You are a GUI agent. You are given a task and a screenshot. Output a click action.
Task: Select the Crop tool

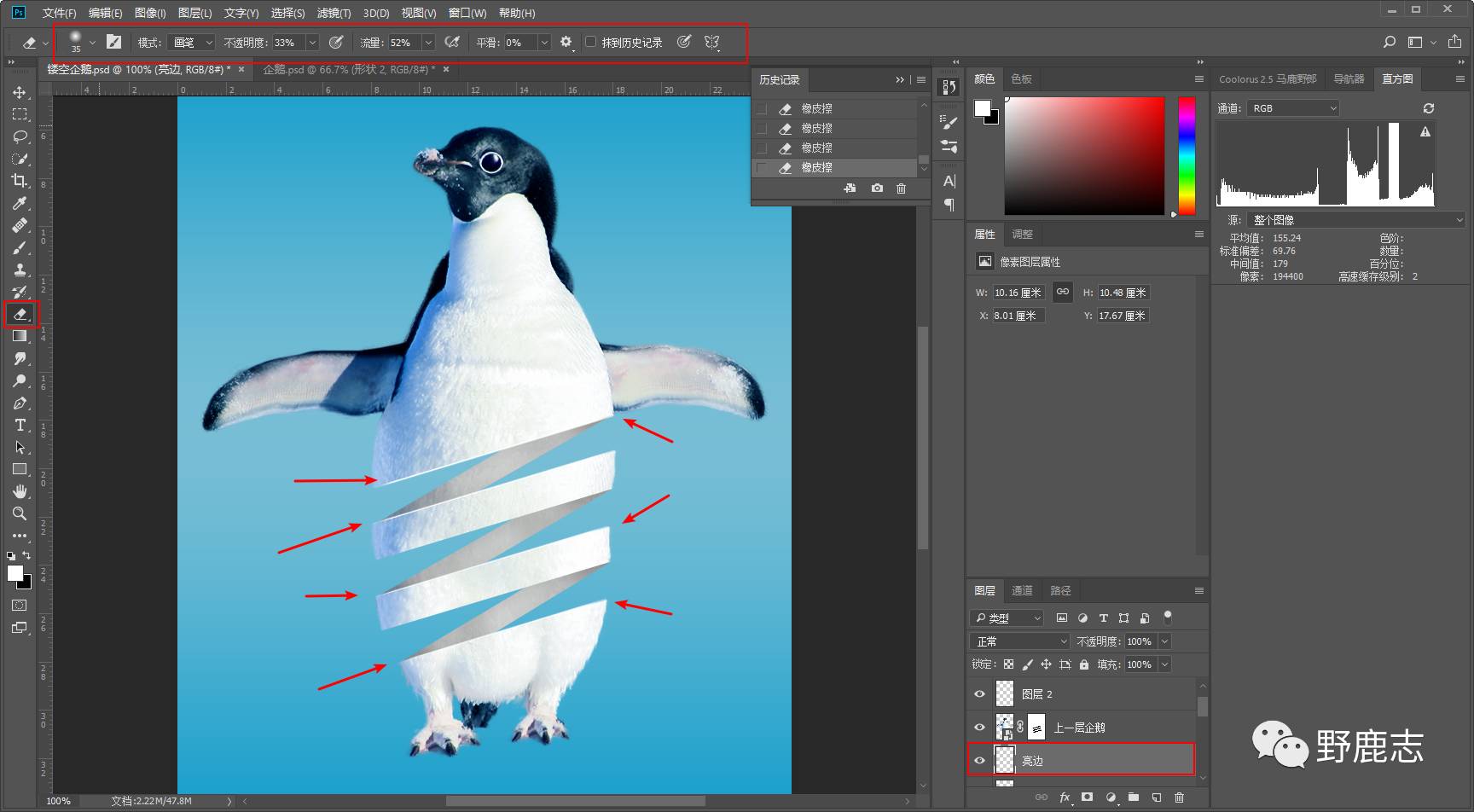coord(20,181)
